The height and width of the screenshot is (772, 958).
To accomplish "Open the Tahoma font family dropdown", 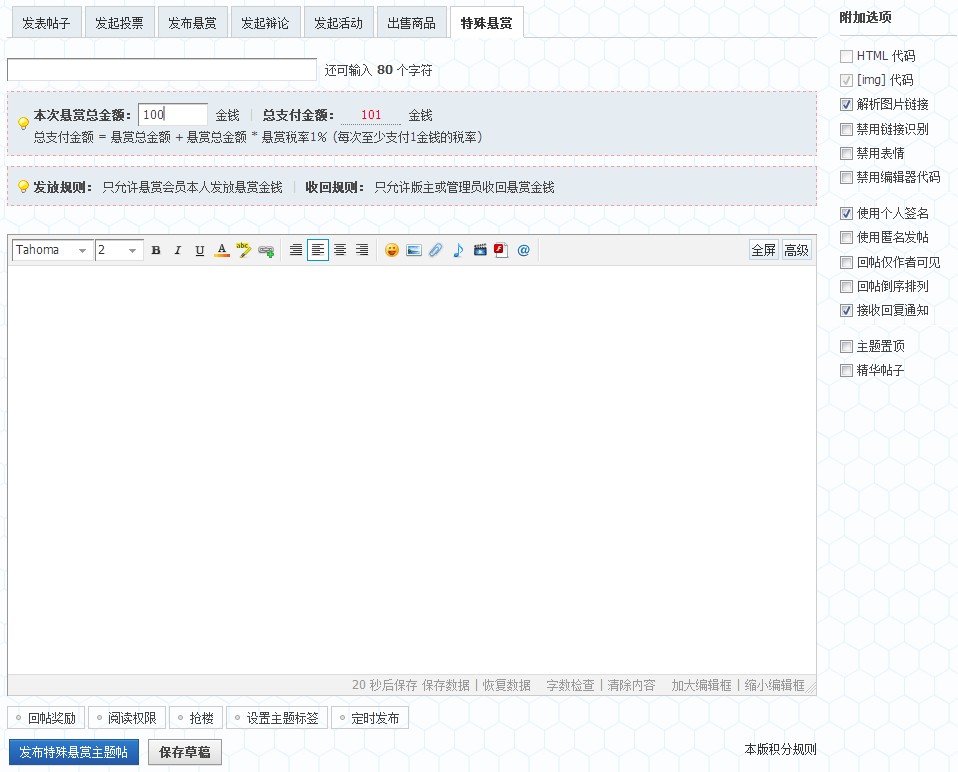I will pos(53,250).
